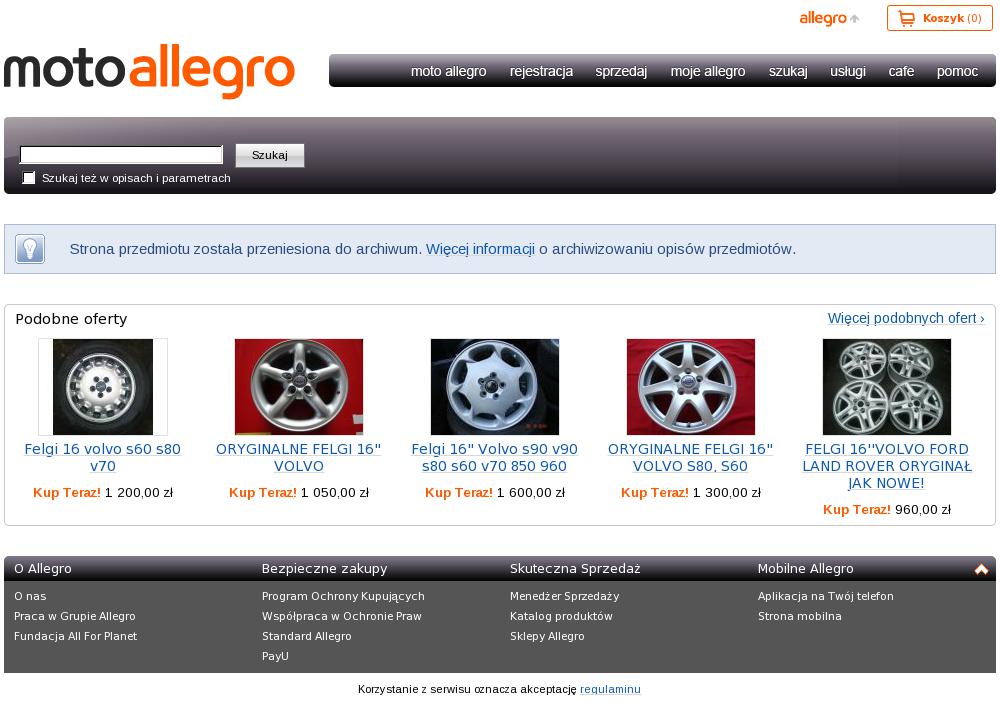Open Współpraca w Ochronie Praw link
The width and height of the screenshot is (1000, 709).
click(x=342, y=616)
